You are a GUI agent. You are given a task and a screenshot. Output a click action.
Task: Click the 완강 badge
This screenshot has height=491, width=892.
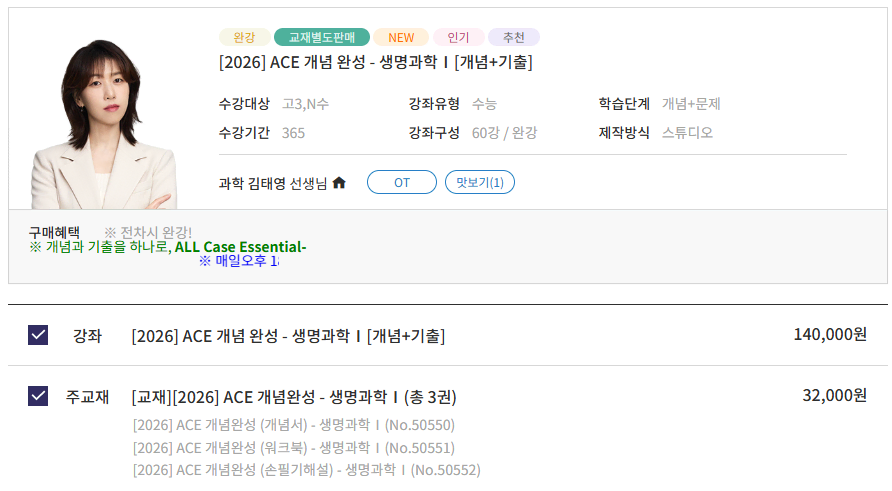[245, 38]
